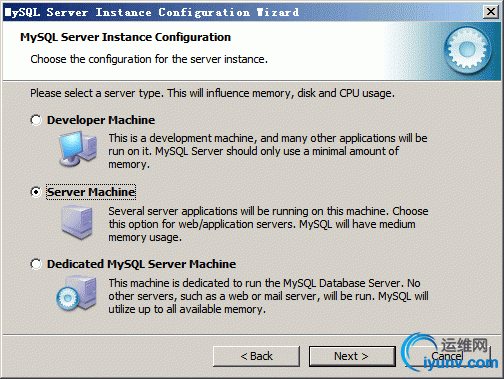
Task: Select the Developer Machine radio button
Action: [36, 120]
